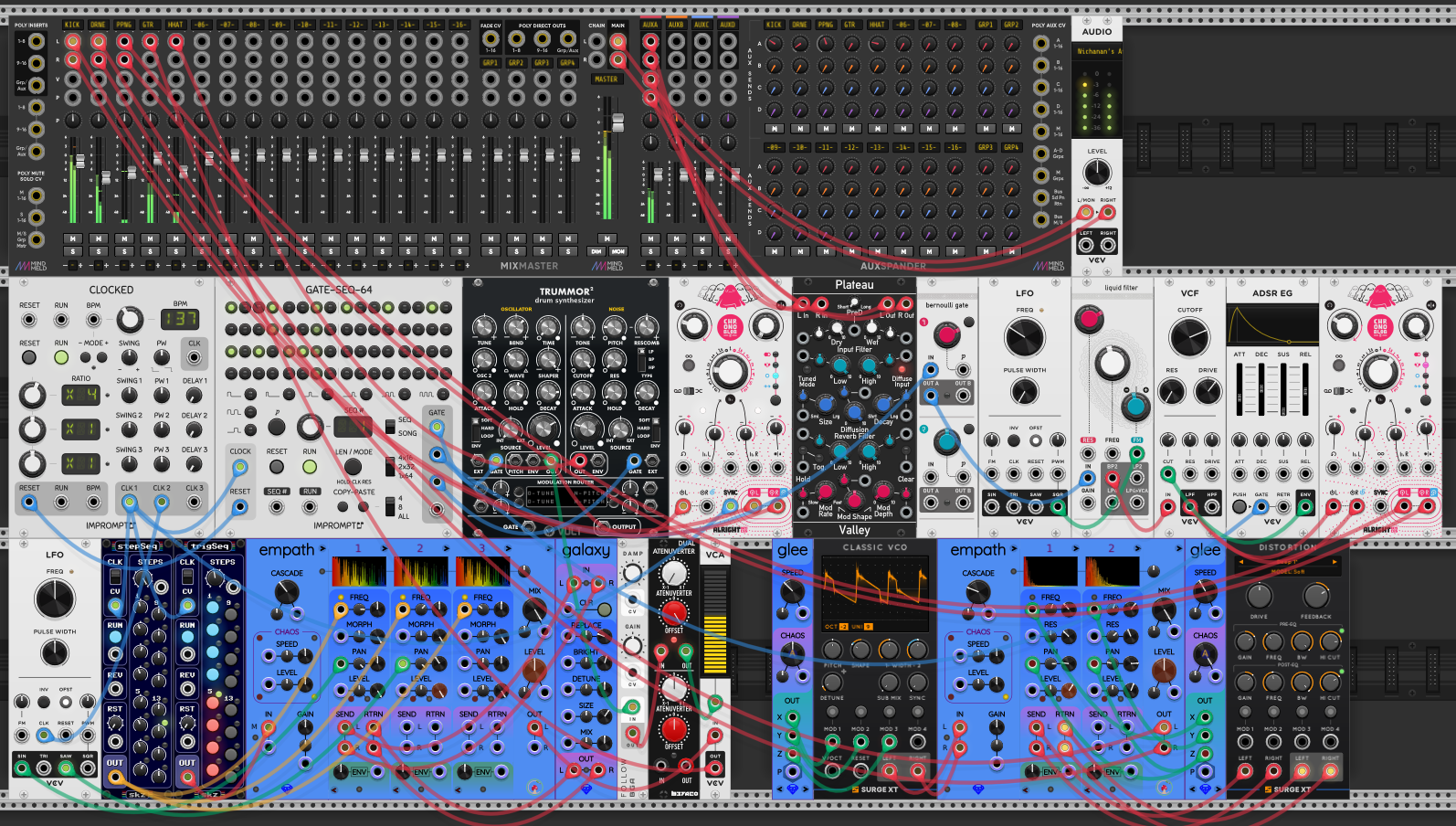Flip the TRUMMOR LP/BP/HP filter type switch
1456x826 pixels.
click(642, 359)
